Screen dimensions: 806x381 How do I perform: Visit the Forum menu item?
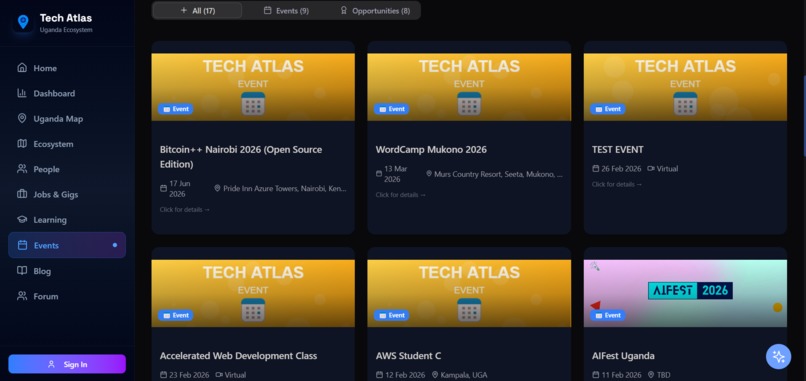coord(67,296)
